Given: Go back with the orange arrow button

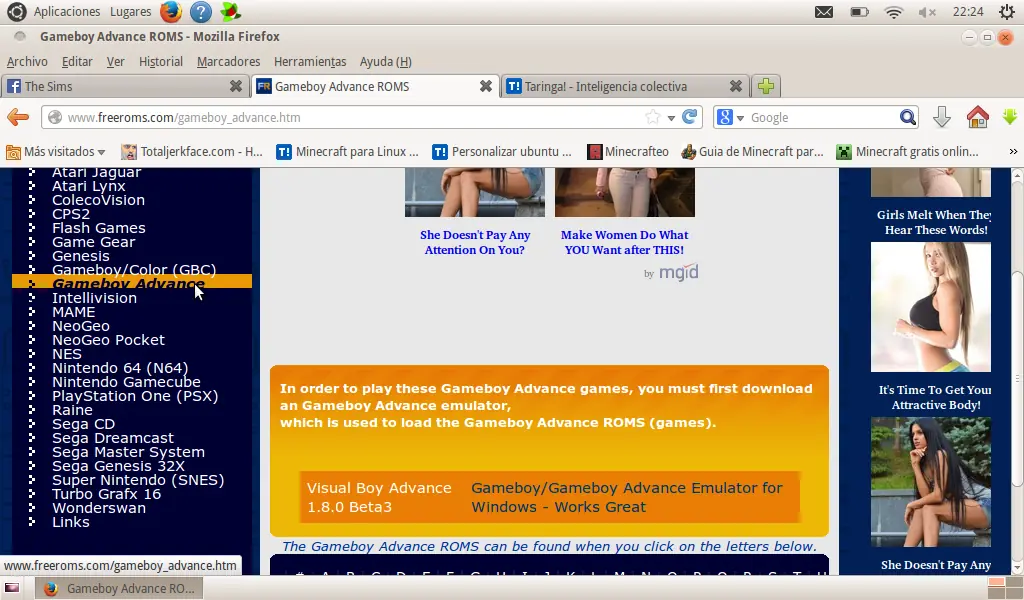Looking at the screenshot, I should 18,118.
